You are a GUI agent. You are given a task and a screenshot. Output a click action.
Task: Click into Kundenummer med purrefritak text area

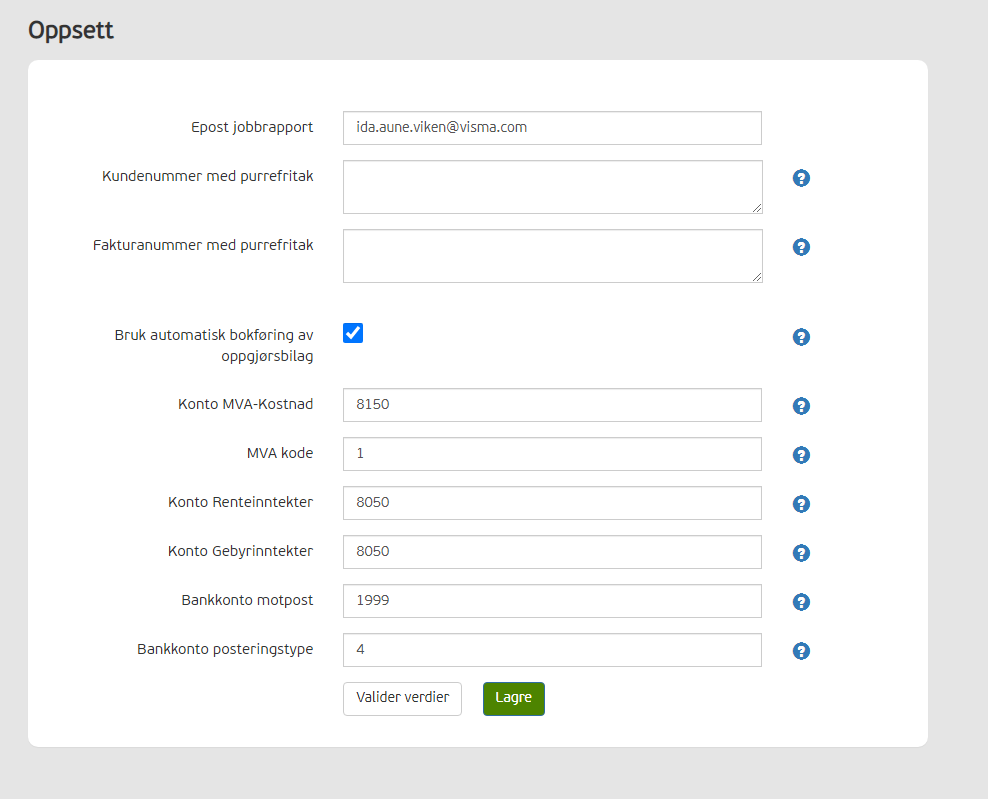(x=553, y=187)
